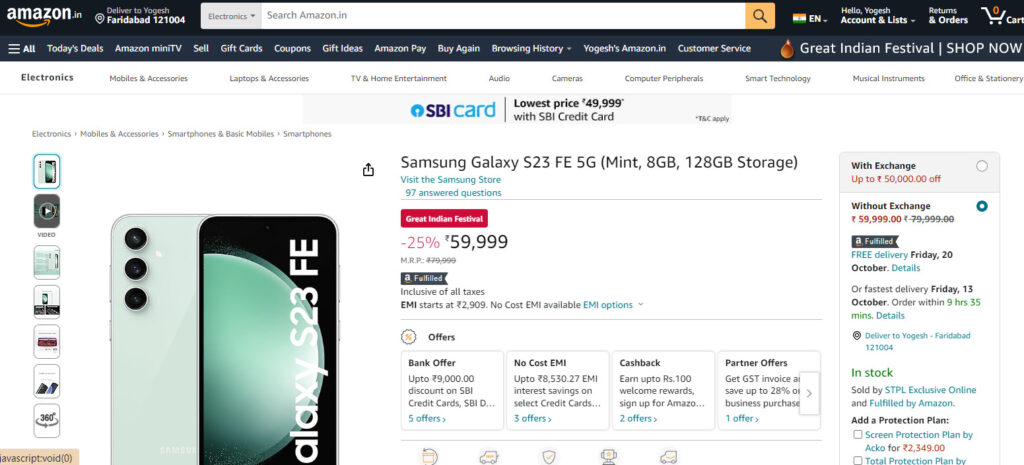Screen dimensions: 1024x465
Task: Click the Amazon.in logo
Action: [44, 16]
